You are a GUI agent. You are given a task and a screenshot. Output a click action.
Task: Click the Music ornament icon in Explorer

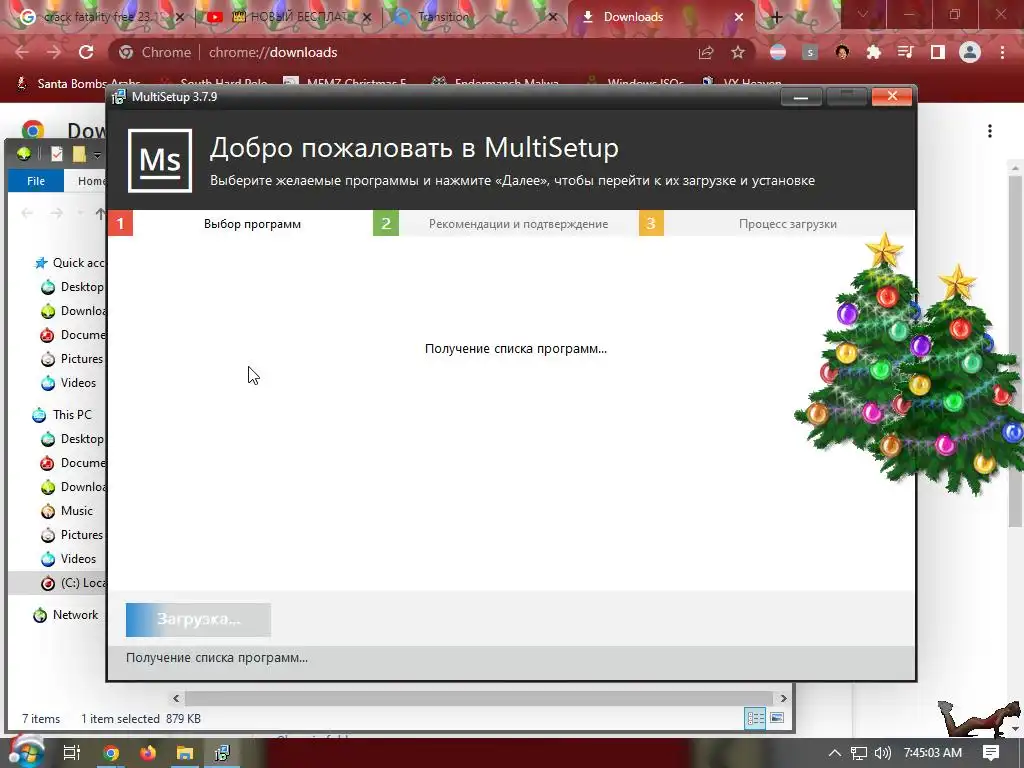(48, 511)
